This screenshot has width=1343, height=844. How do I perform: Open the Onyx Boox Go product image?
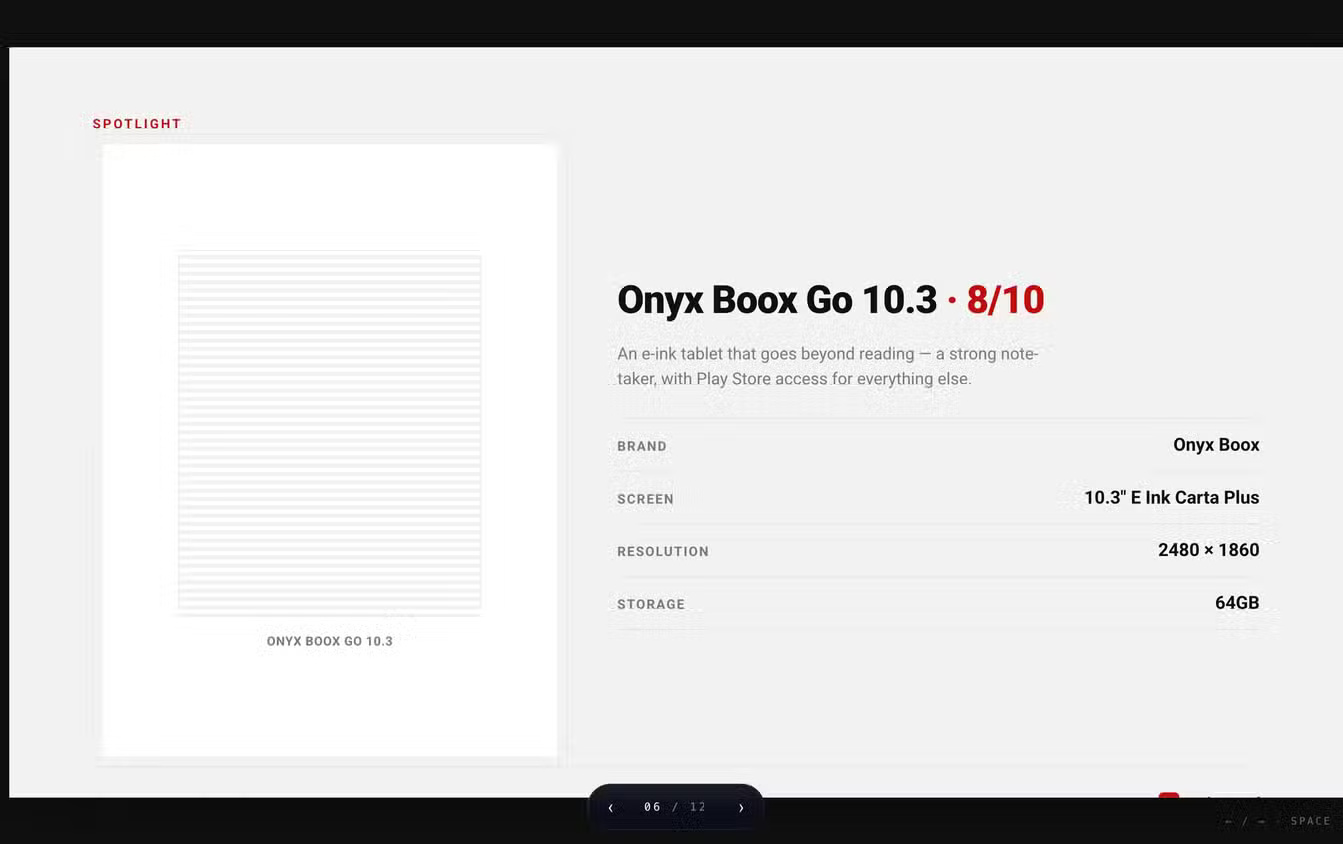(330, 432)
